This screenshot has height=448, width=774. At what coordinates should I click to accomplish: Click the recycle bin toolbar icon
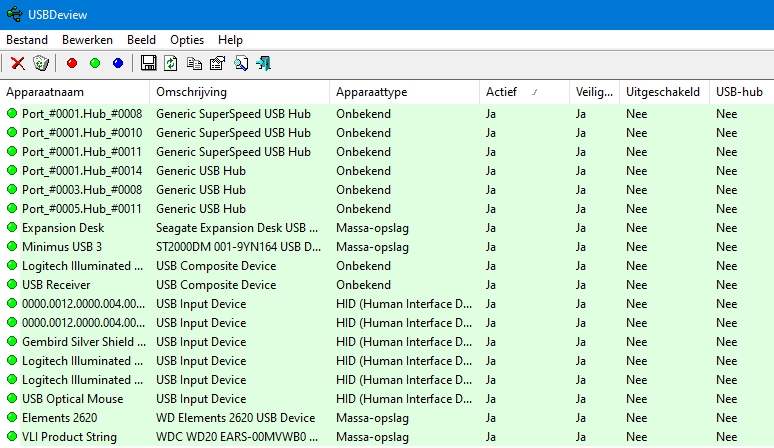point(40,64)
